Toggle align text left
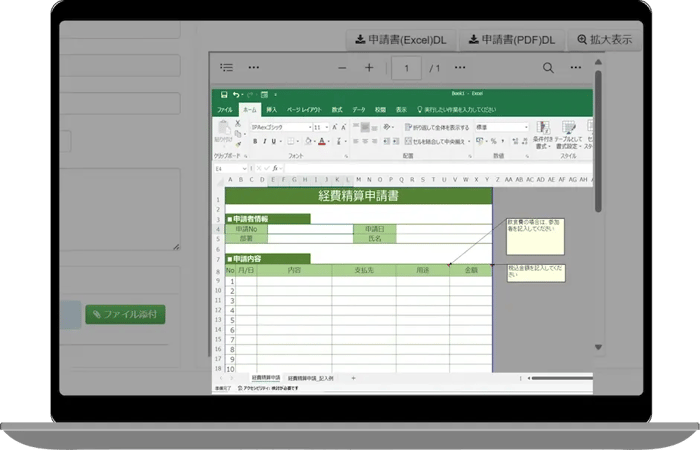 pos(356,142)
